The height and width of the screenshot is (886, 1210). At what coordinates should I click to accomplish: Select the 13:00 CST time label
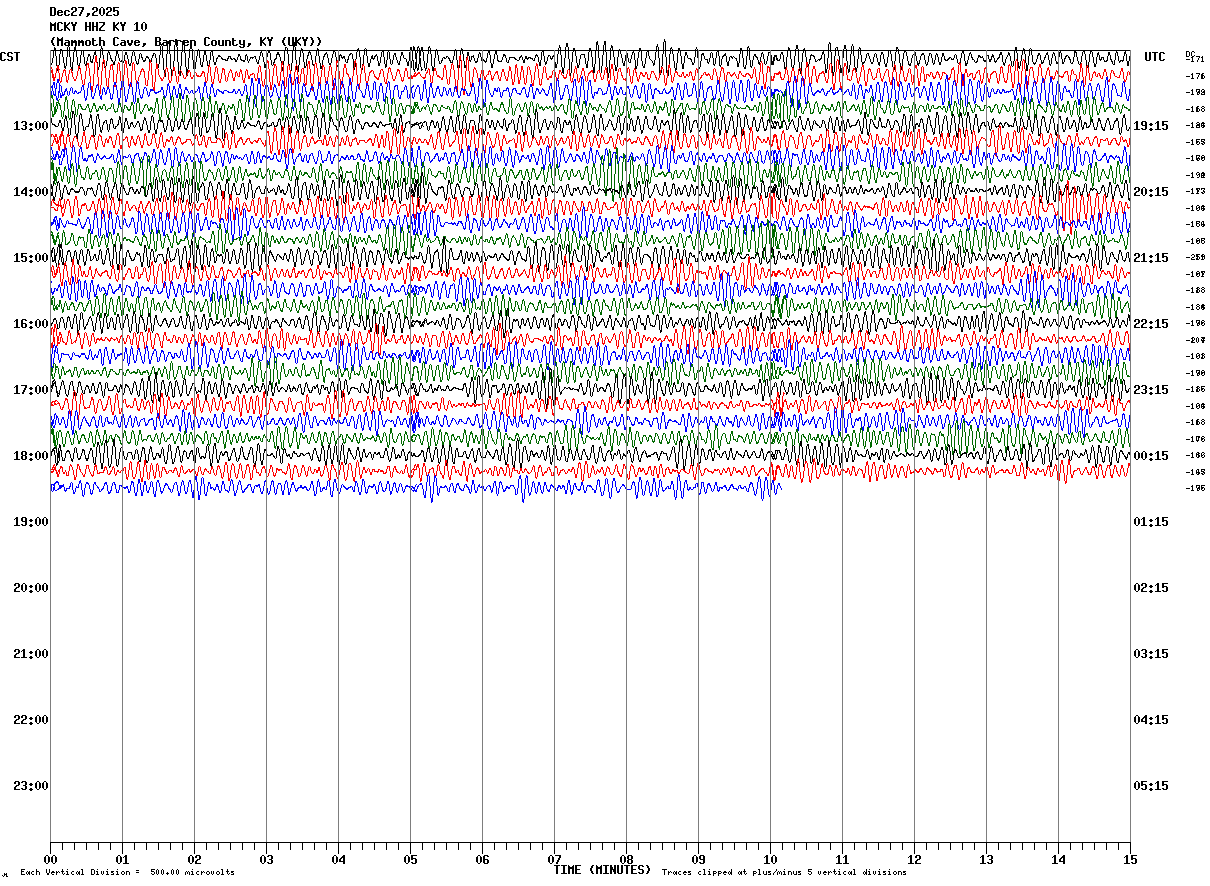point(31,126)
